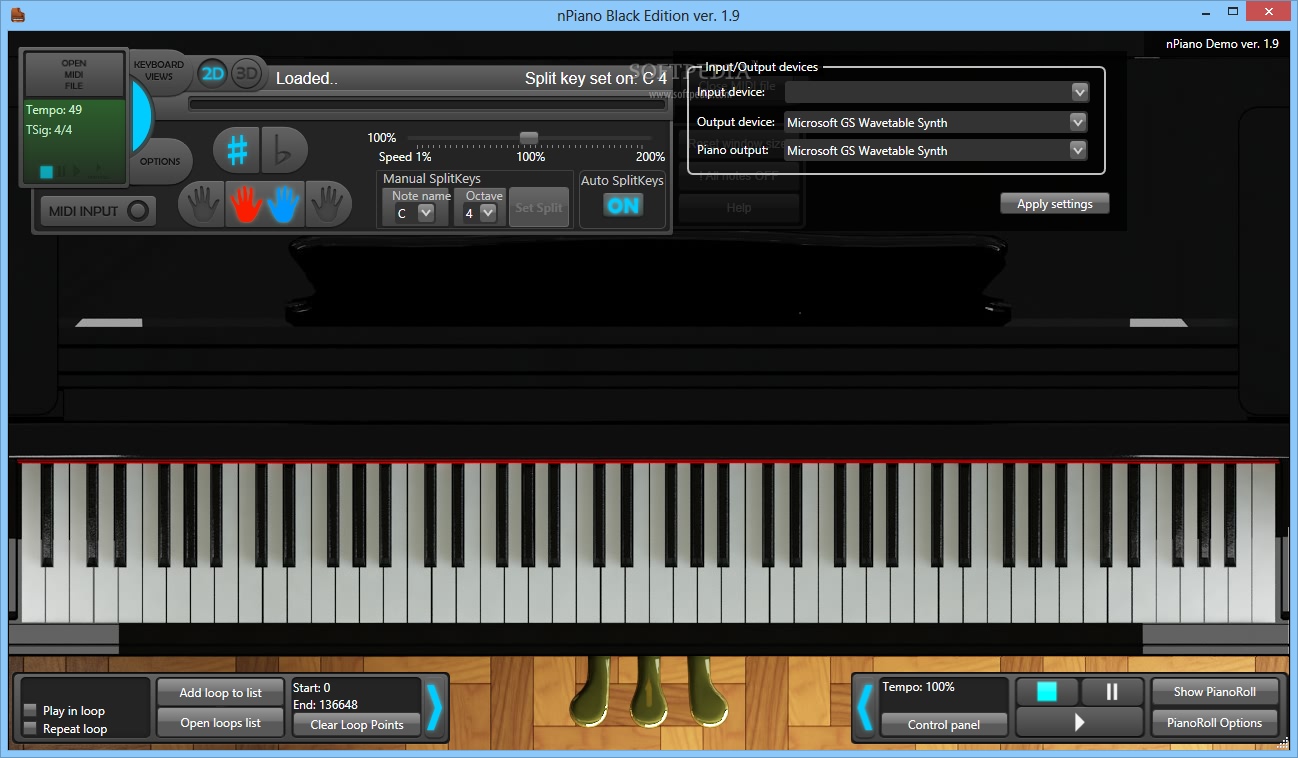1298x758 pixels.
Task: Click Show PianoRoll
Action: pyautogui.click(x=1214, y=691)
